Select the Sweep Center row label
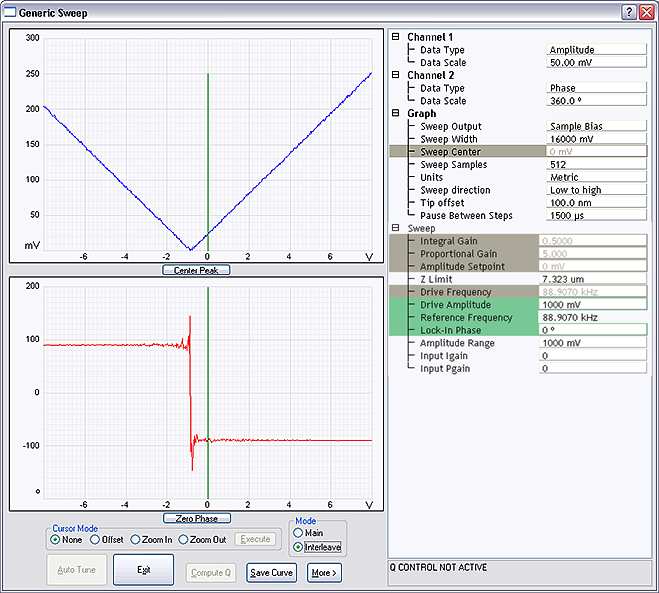This screenshot has height=593, width=659. coord(451,151)
